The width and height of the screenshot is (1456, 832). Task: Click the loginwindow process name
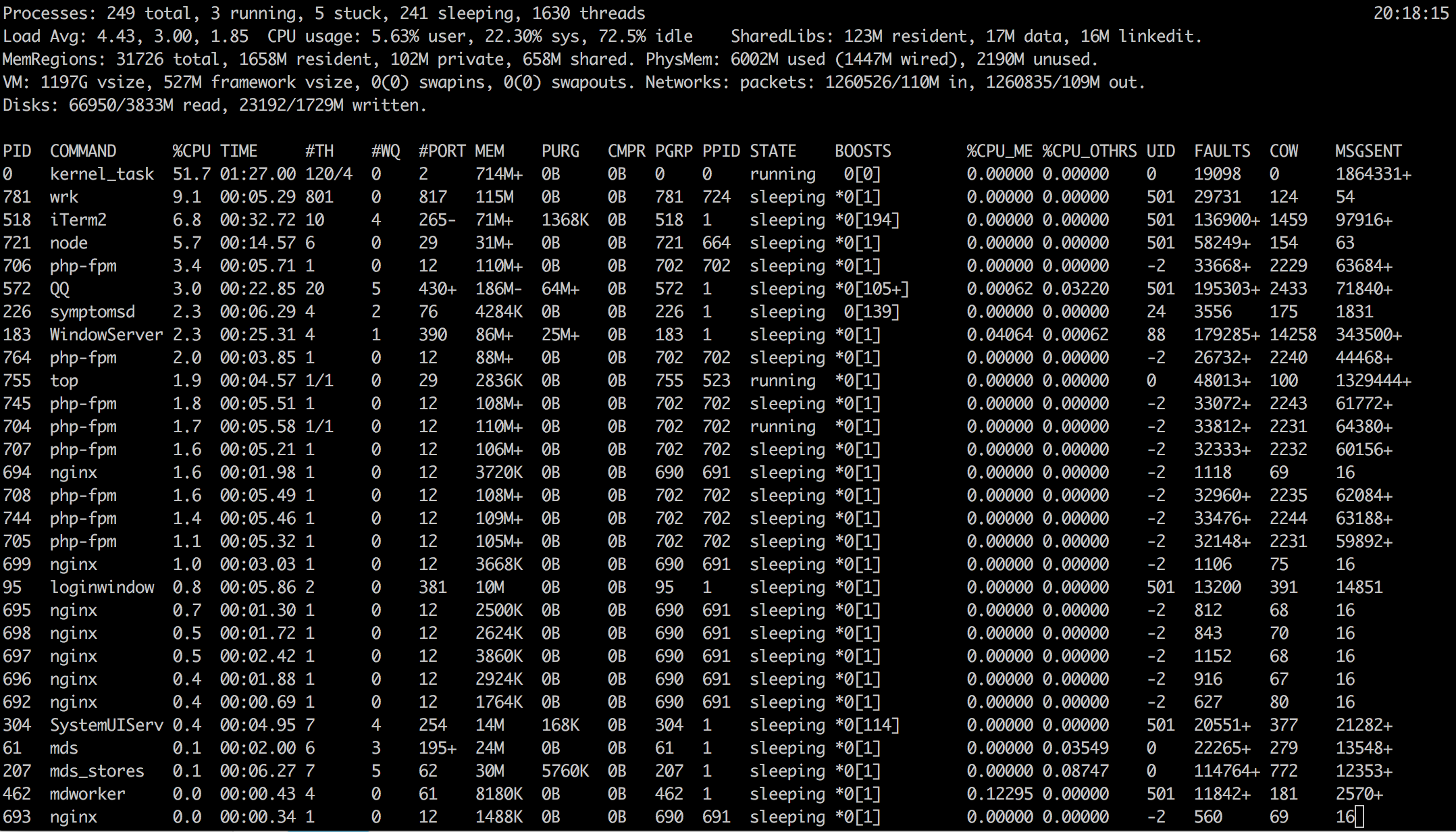tap(102, 588)
